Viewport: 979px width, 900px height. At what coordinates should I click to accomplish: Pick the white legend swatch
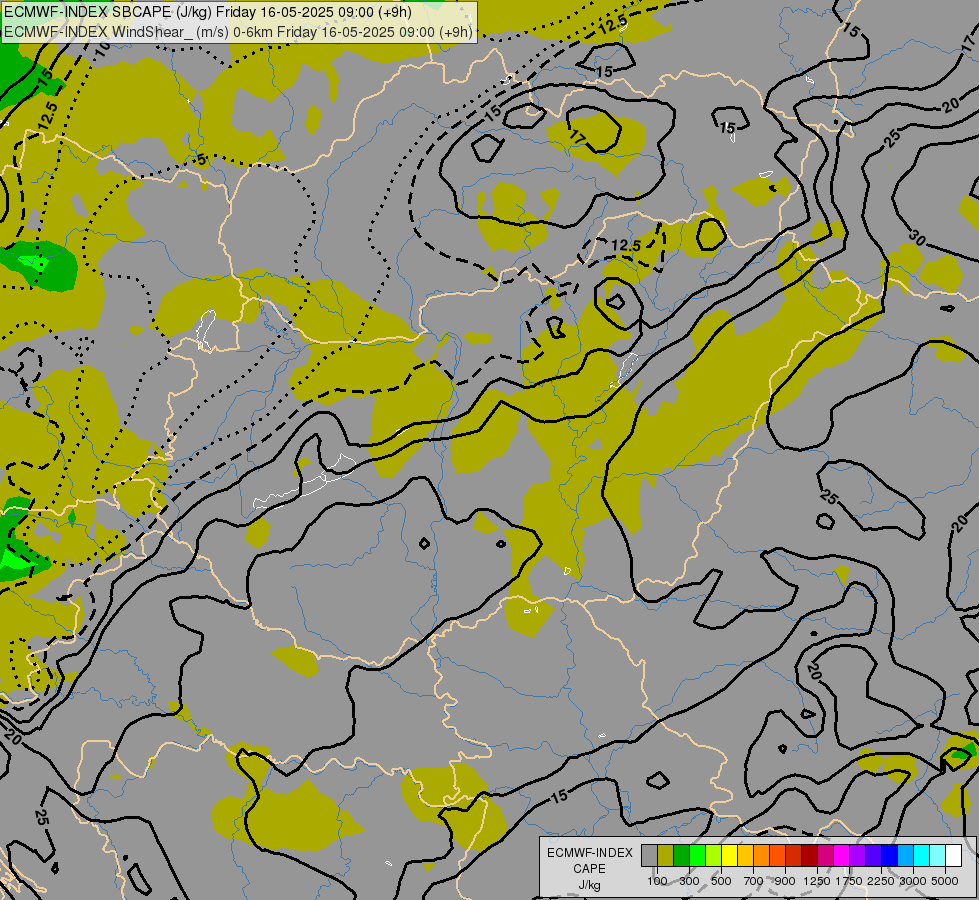[x=954, y=856]
